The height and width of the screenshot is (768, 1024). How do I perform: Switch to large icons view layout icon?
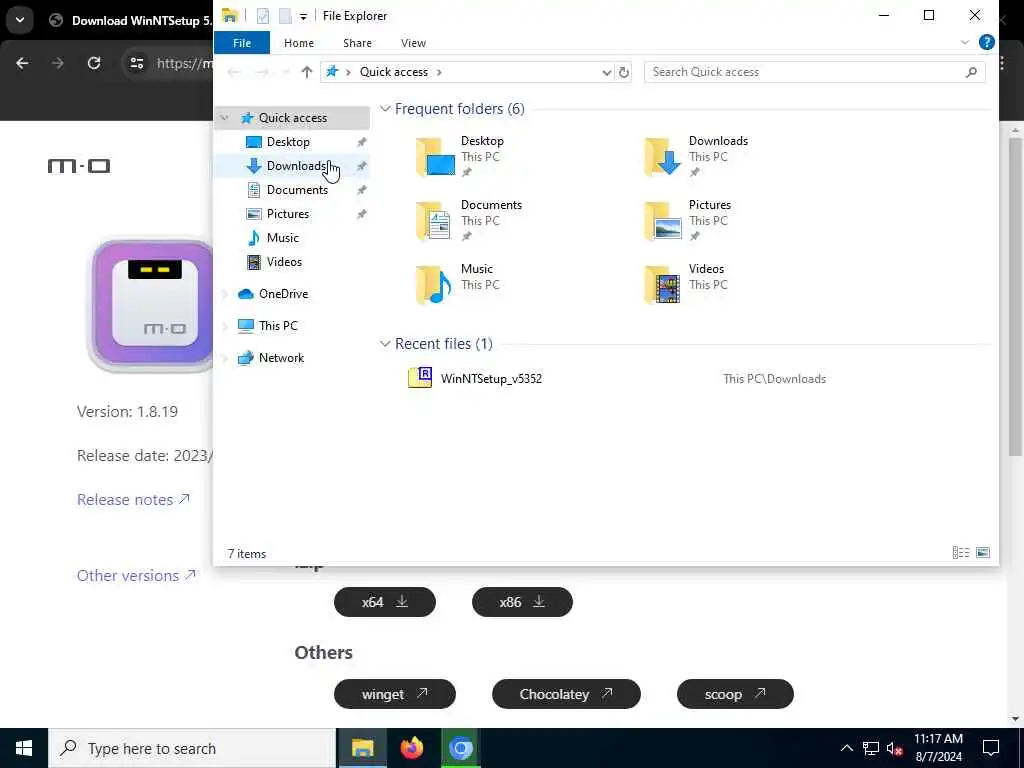(983, 553)
